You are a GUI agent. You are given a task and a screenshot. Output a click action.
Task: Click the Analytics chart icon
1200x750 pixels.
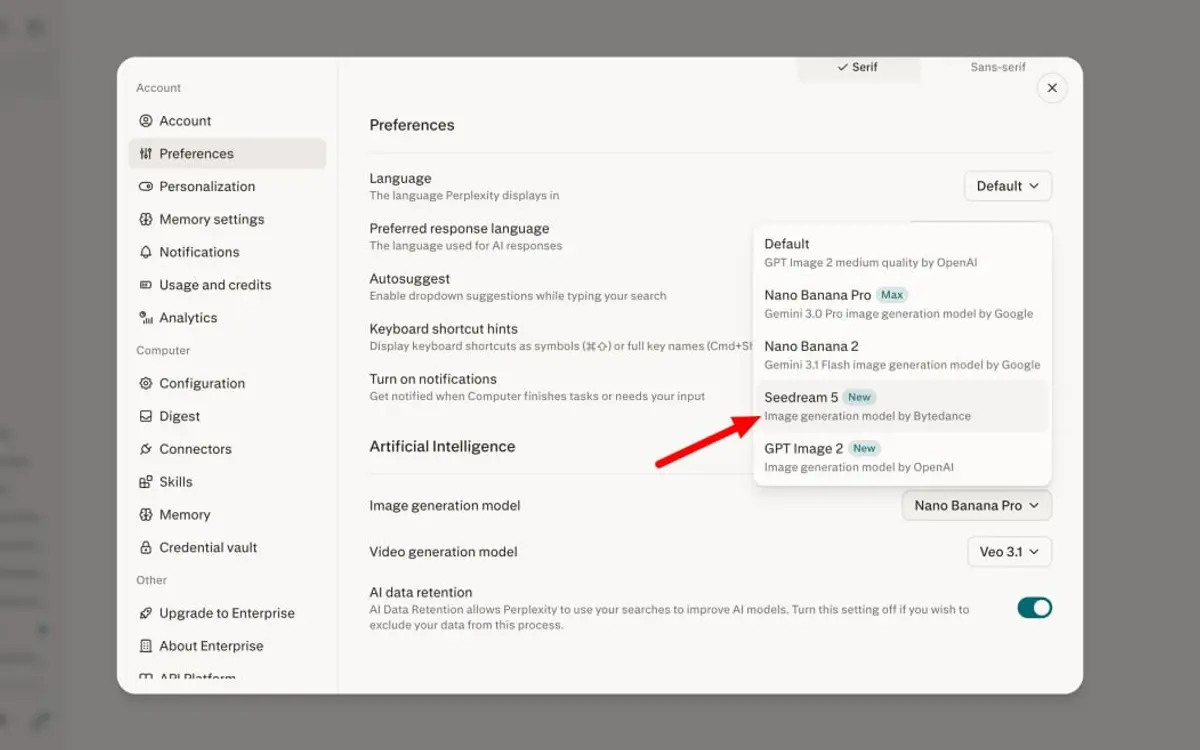coord(146,318)
